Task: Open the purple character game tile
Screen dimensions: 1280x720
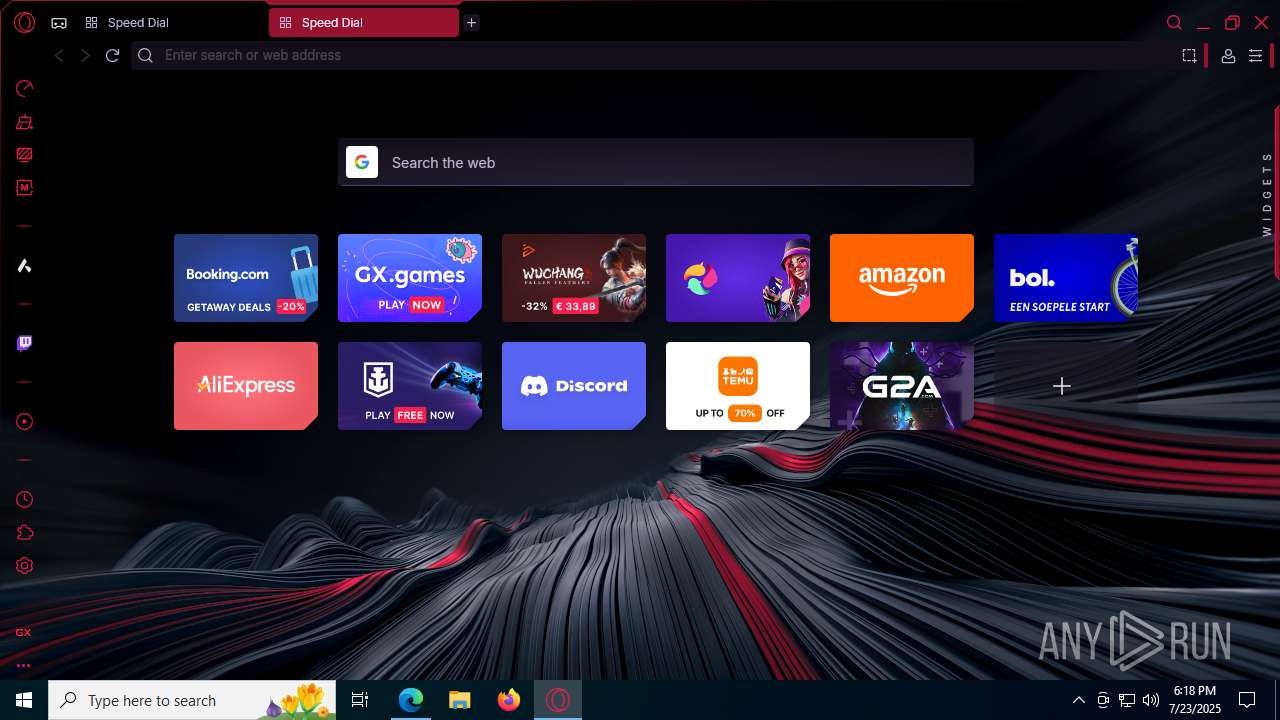Action: (738, 278)
